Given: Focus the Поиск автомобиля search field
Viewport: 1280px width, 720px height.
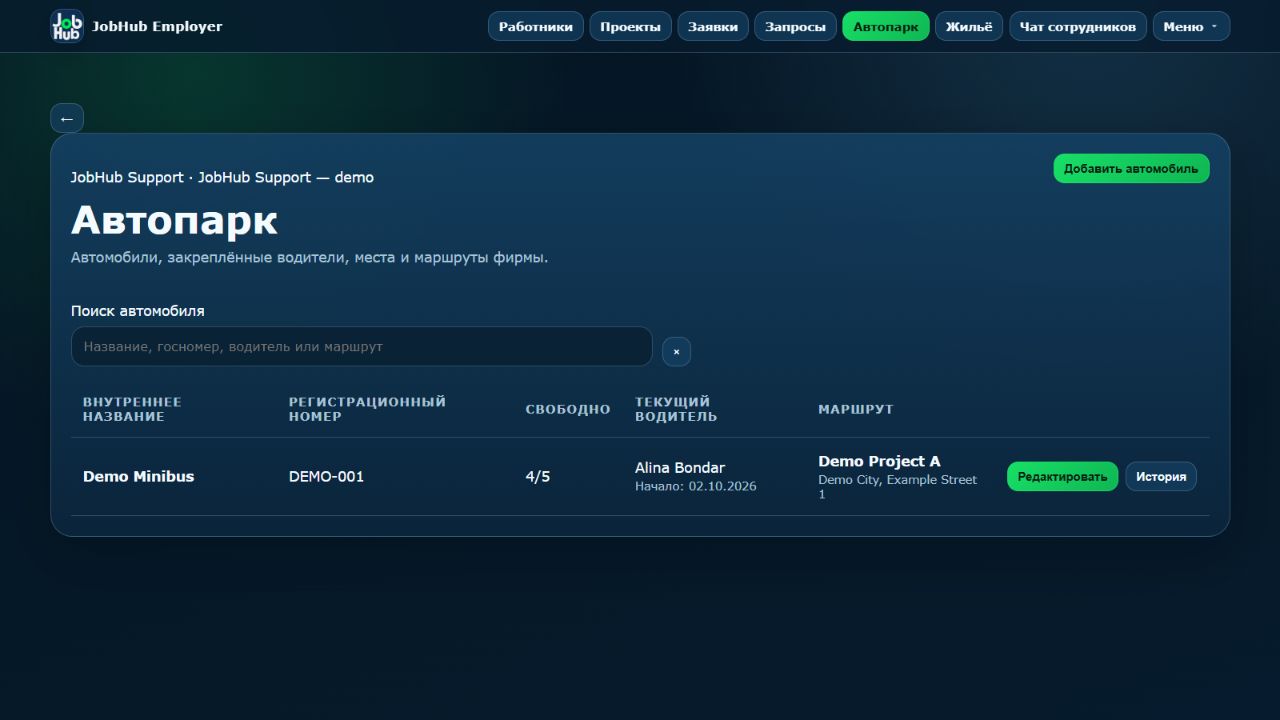Looking at the screenshot, I should point(362,346).
